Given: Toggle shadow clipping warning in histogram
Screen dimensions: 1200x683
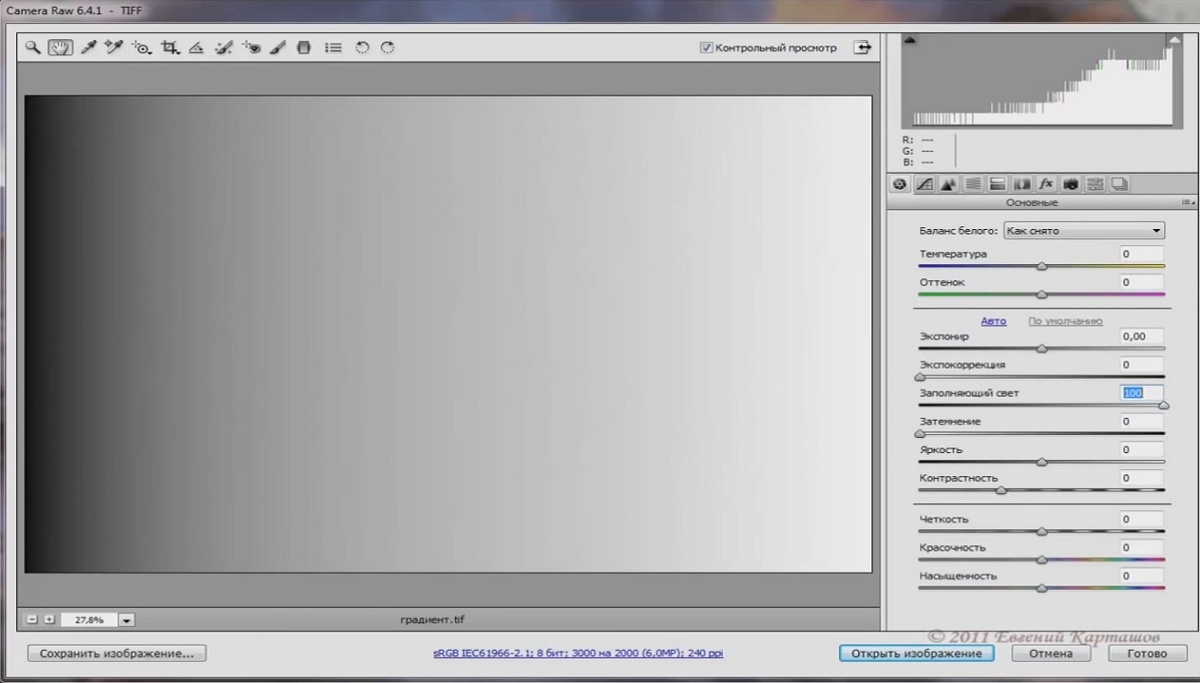Looking at the screenshot, I should 910,40.
